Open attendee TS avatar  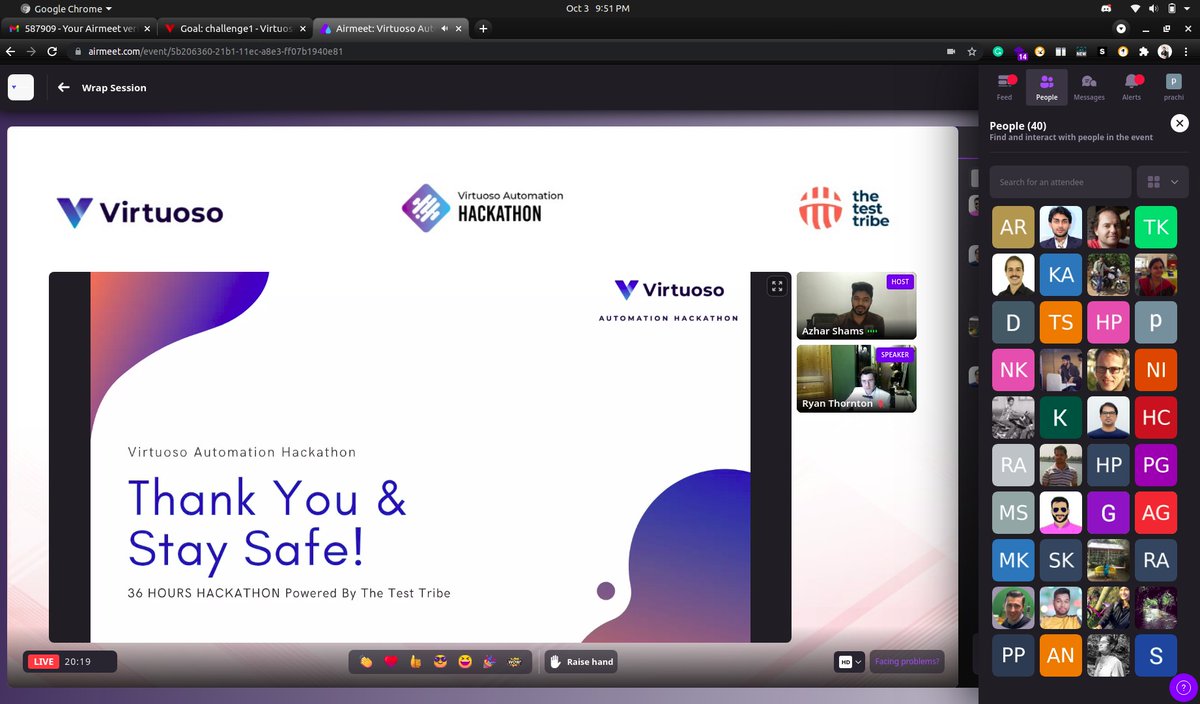(x=1061, y=322)
